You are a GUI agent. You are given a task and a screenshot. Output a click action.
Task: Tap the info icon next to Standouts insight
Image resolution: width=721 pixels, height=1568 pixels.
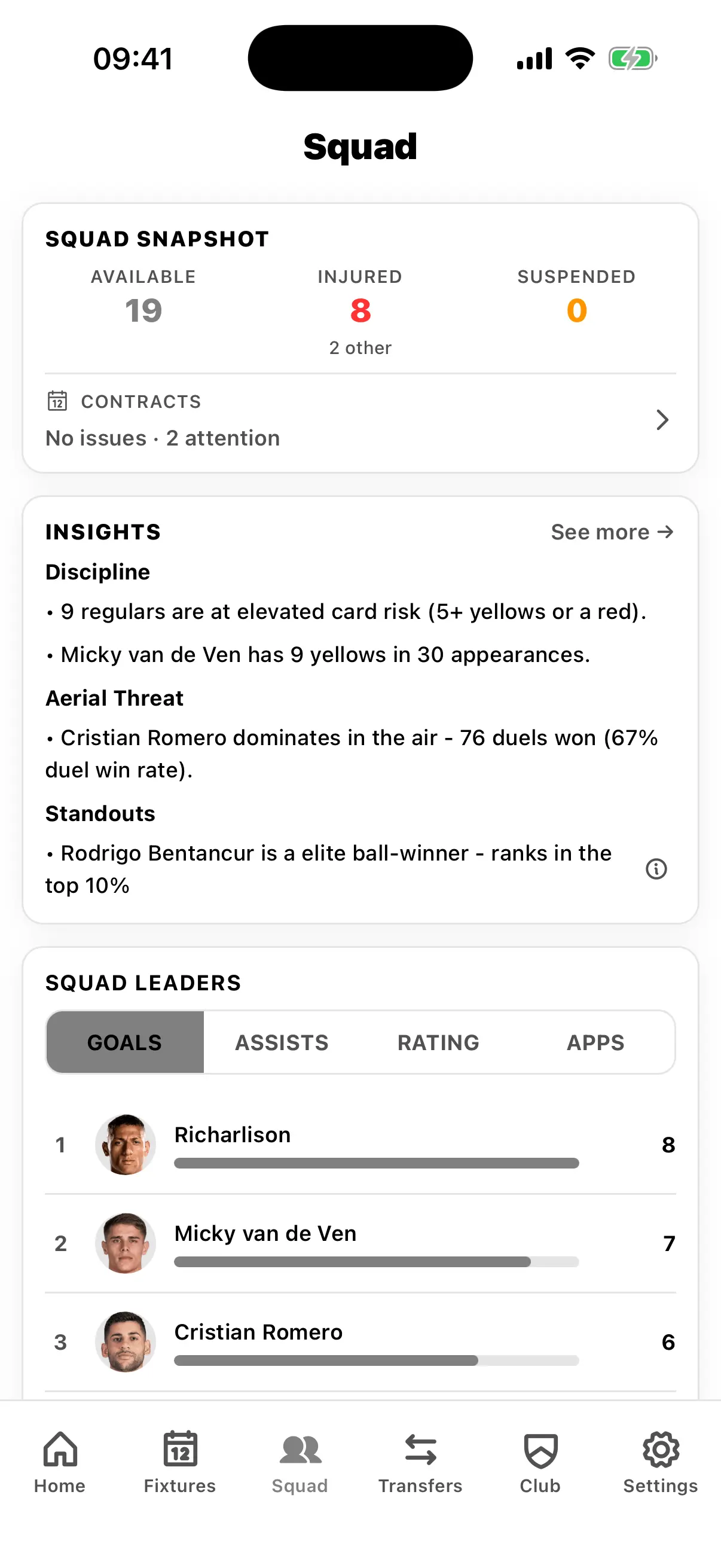[655, 870]
